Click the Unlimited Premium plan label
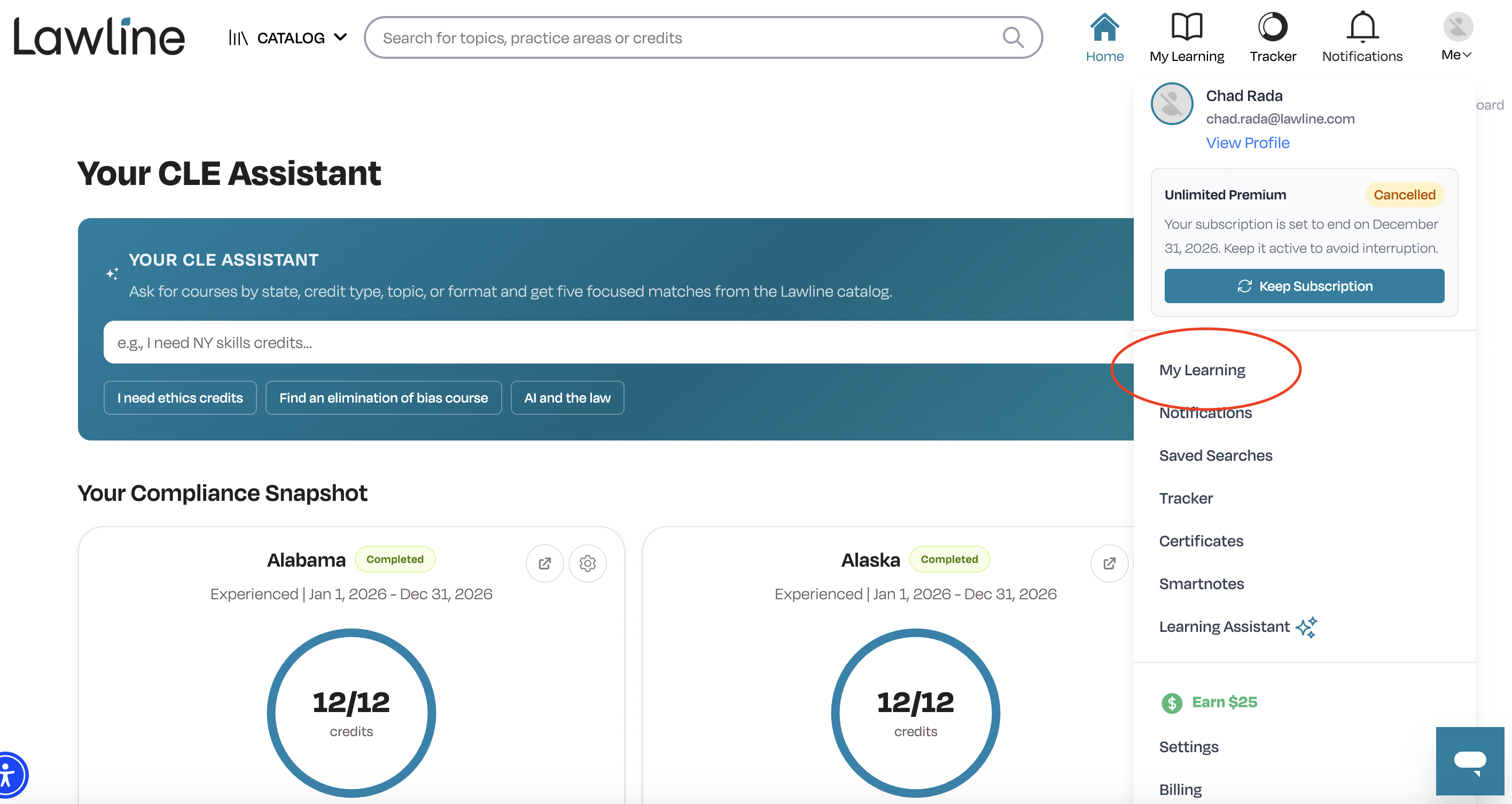The image size is (1512, 804). tap(1225, 195)
